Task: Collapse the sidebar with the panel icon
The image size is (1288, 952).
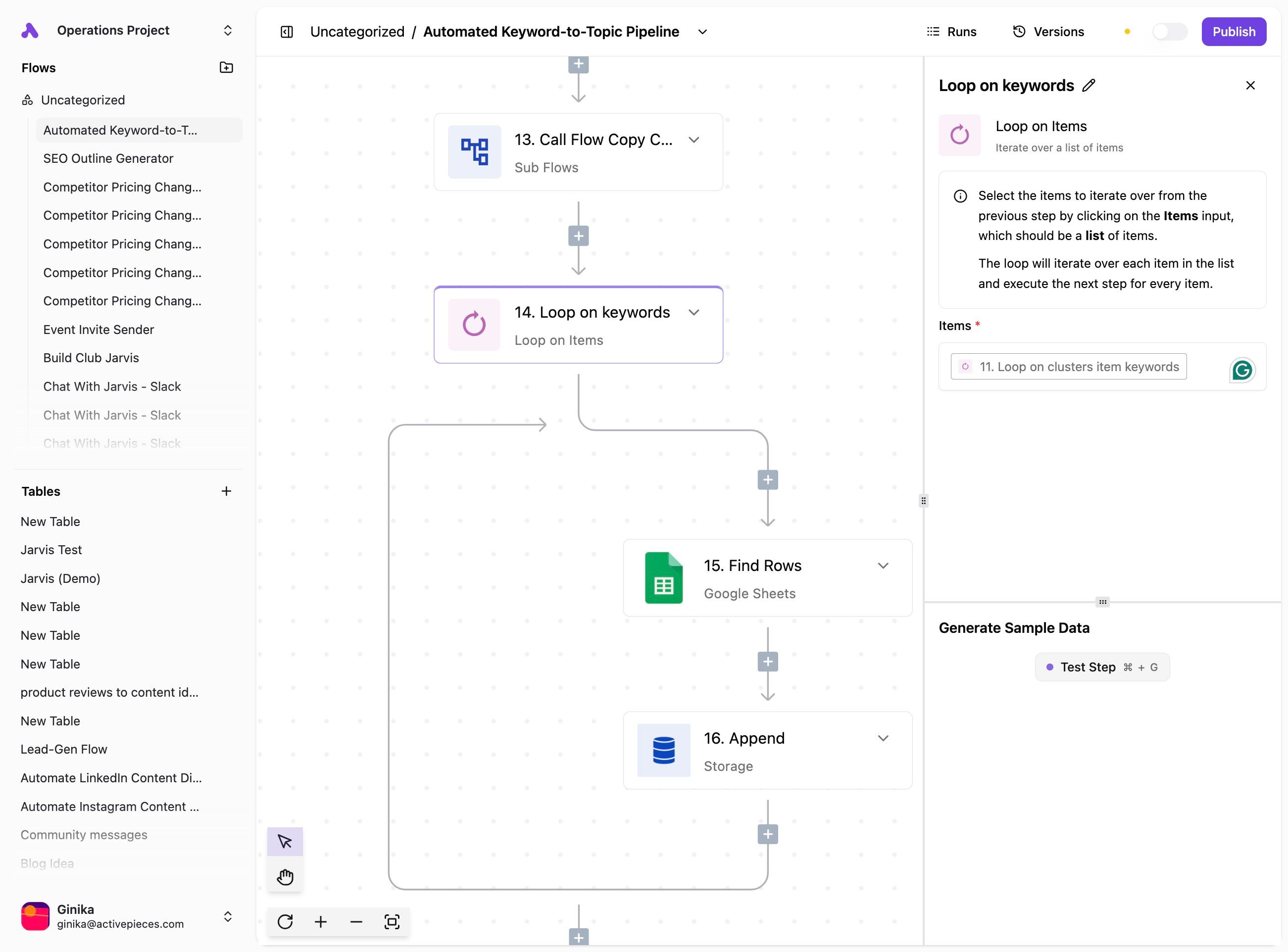Action: pos(287,32)
